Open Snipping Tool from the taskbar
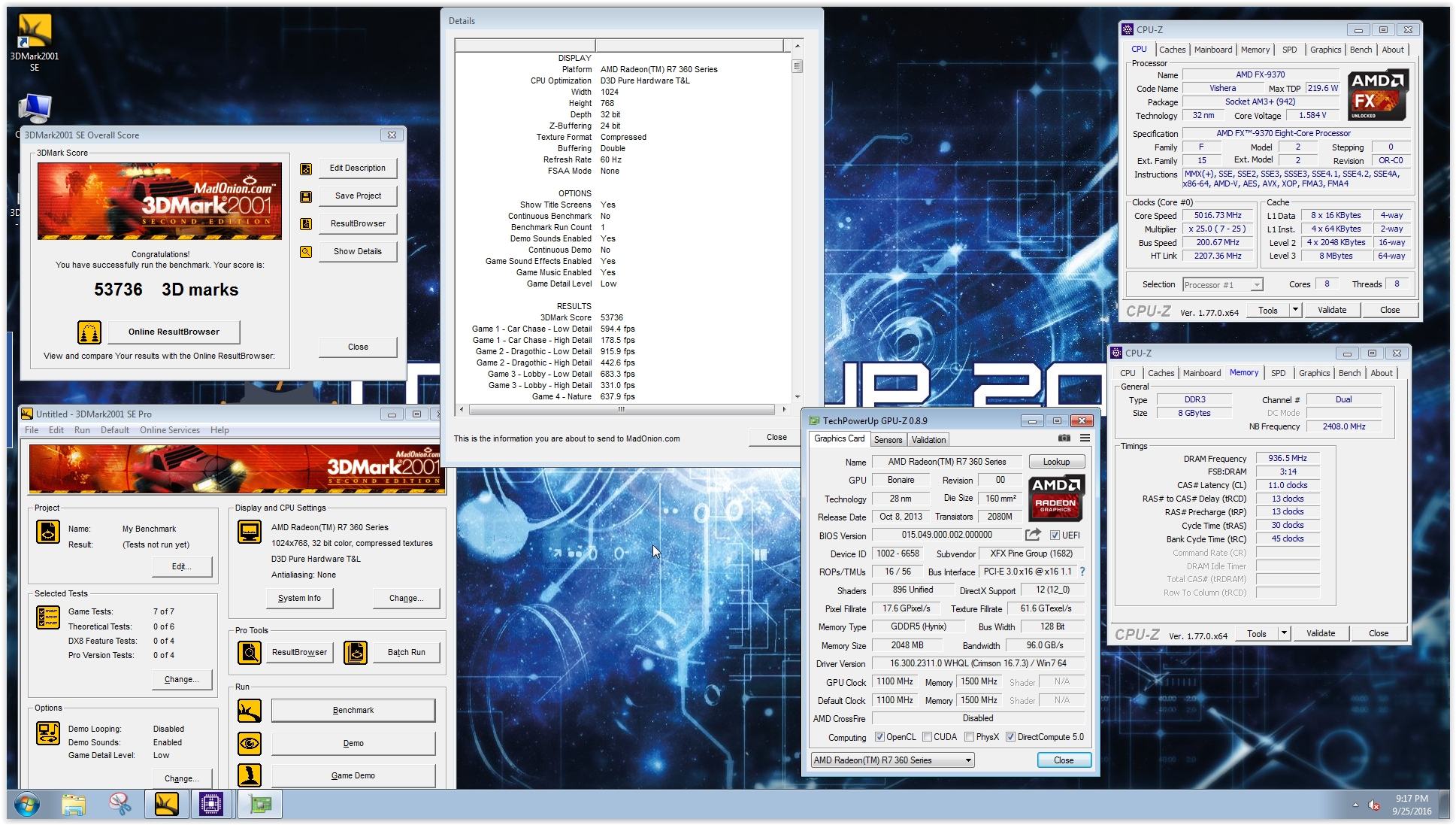Image resolution: width=1456 pixels, height=825 pixels. click(x=120, y=805)
